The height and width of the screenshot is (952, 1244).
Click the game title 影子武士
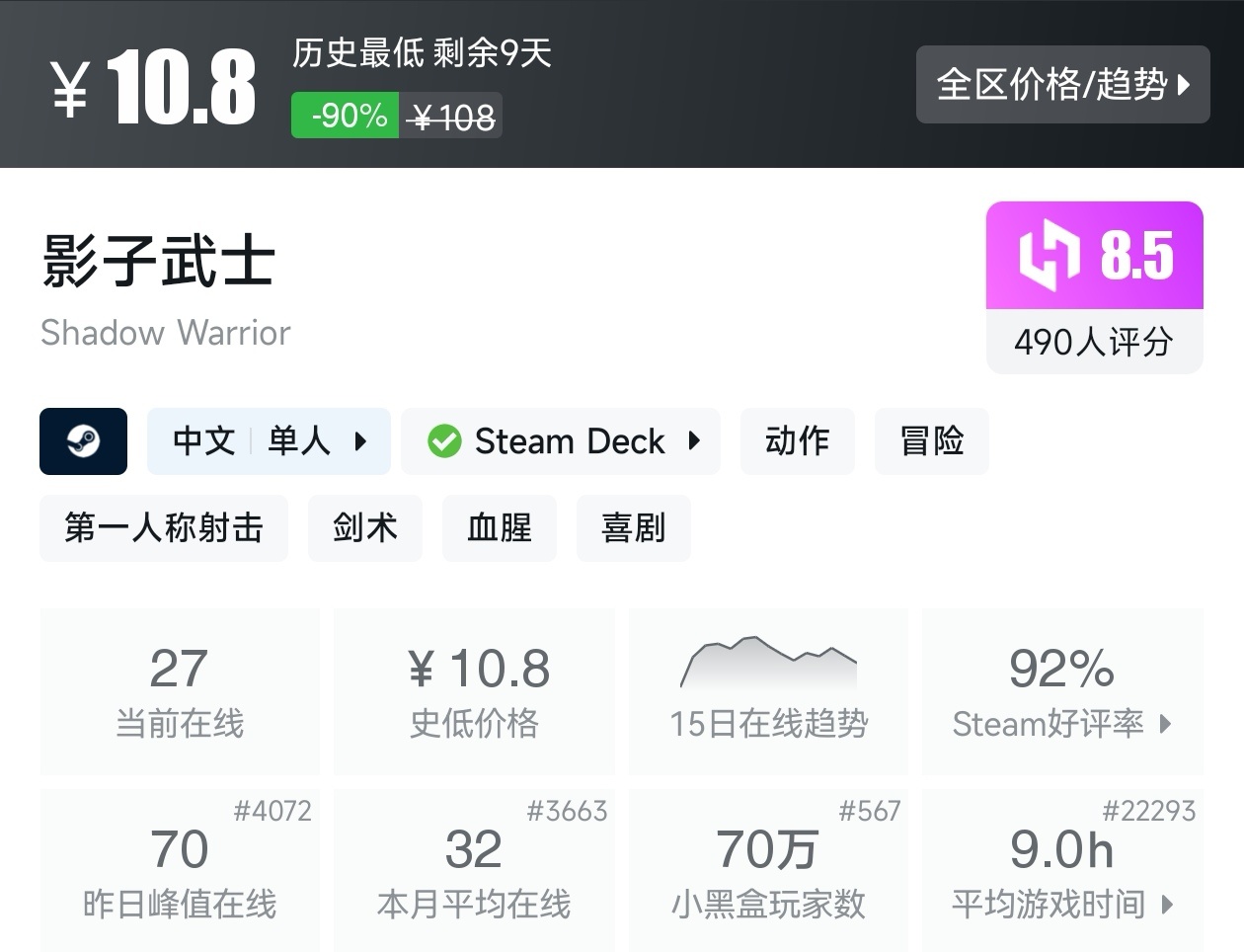158,262
